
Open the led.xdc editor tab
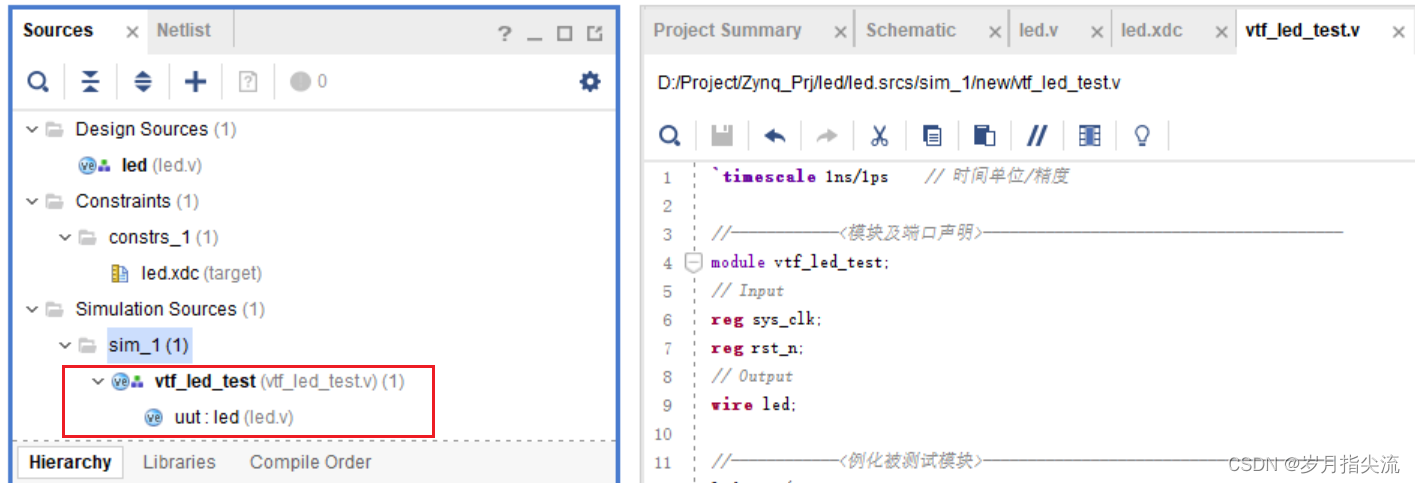point(1152,30)
